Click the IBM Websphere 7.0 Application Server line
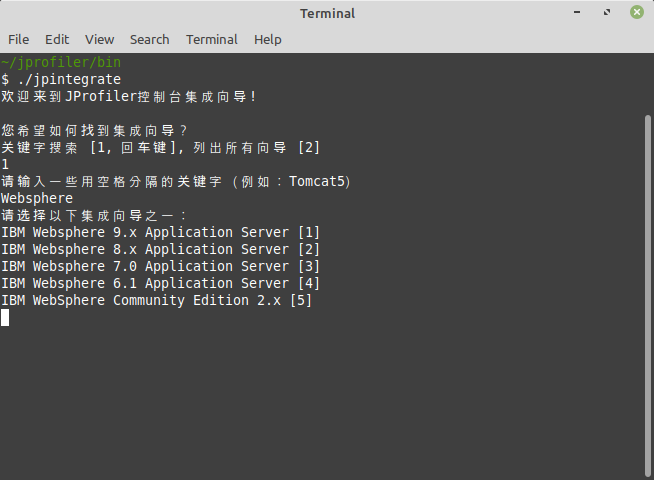 tap(160, 266)
